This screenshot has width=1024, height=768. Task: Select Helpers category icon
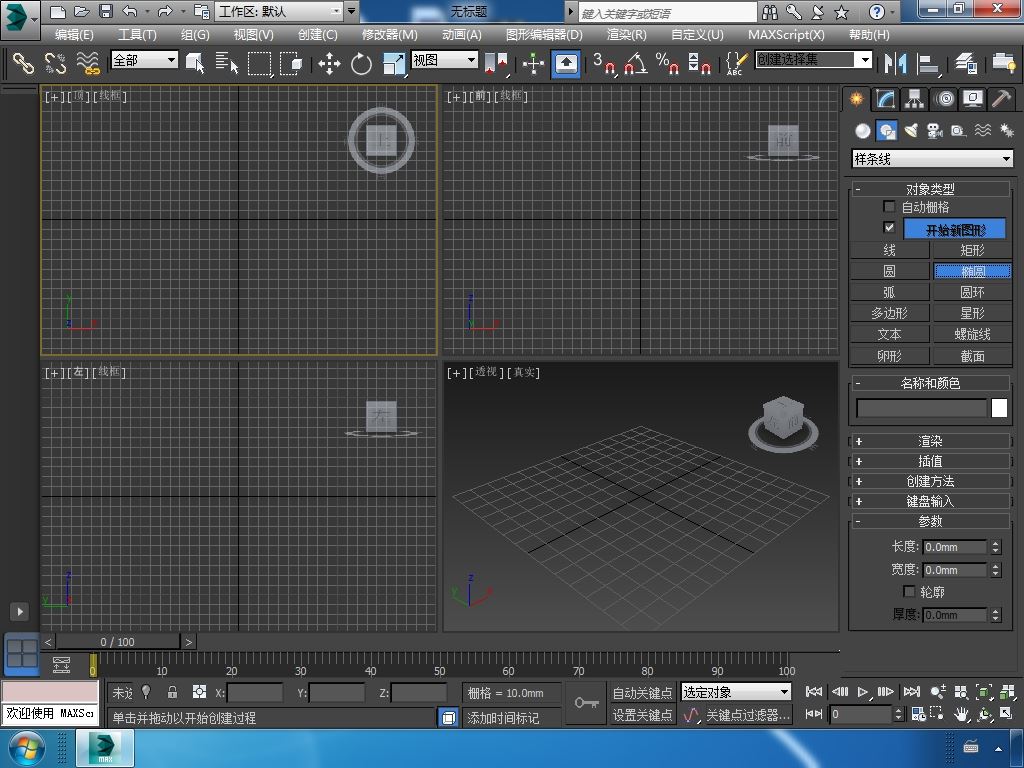958,131
